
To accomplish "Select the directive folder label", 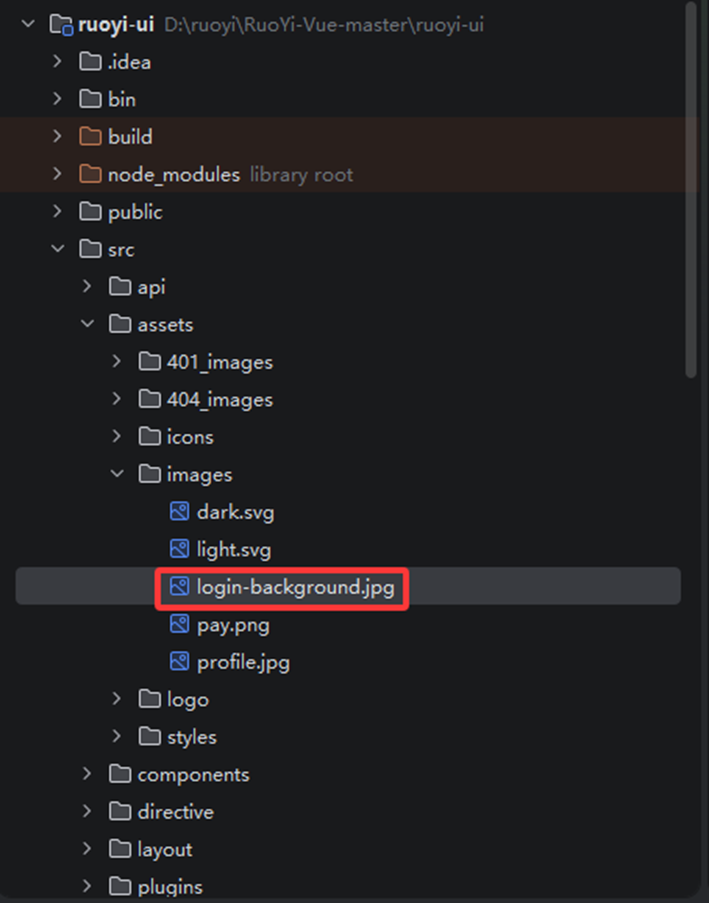I will pyautogui.click(x=176, y=812).
